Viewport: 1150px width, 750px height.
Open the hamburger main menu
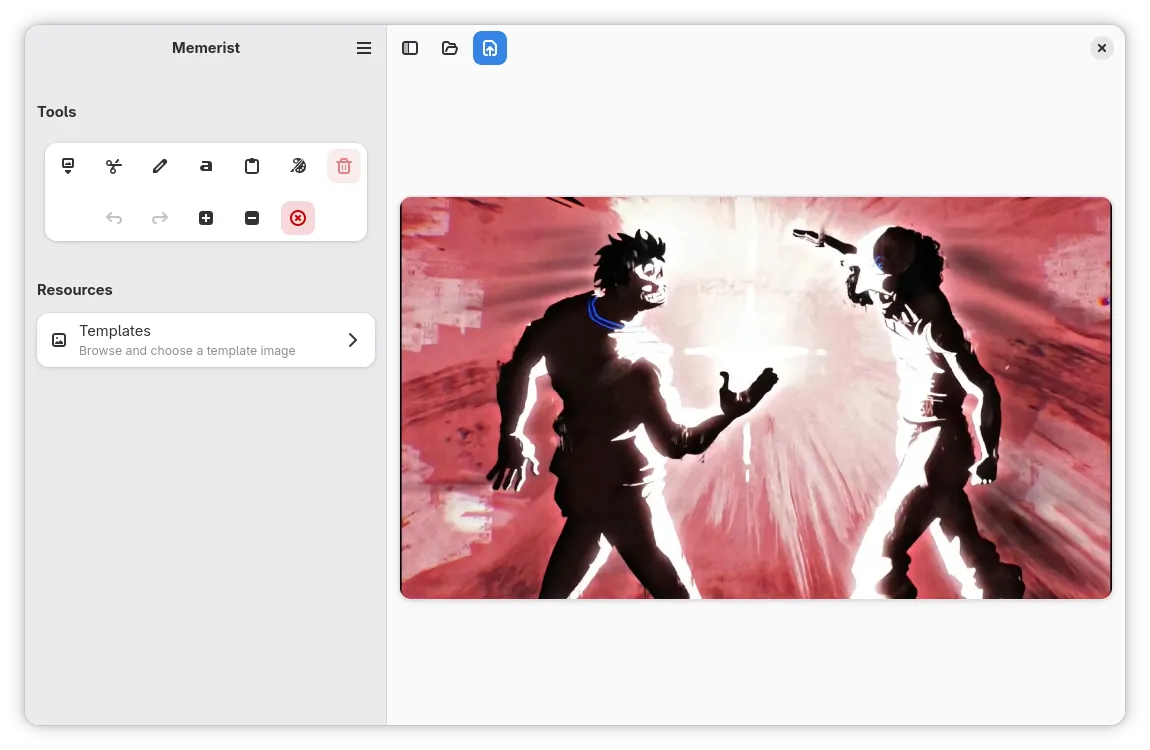[364, 48]
